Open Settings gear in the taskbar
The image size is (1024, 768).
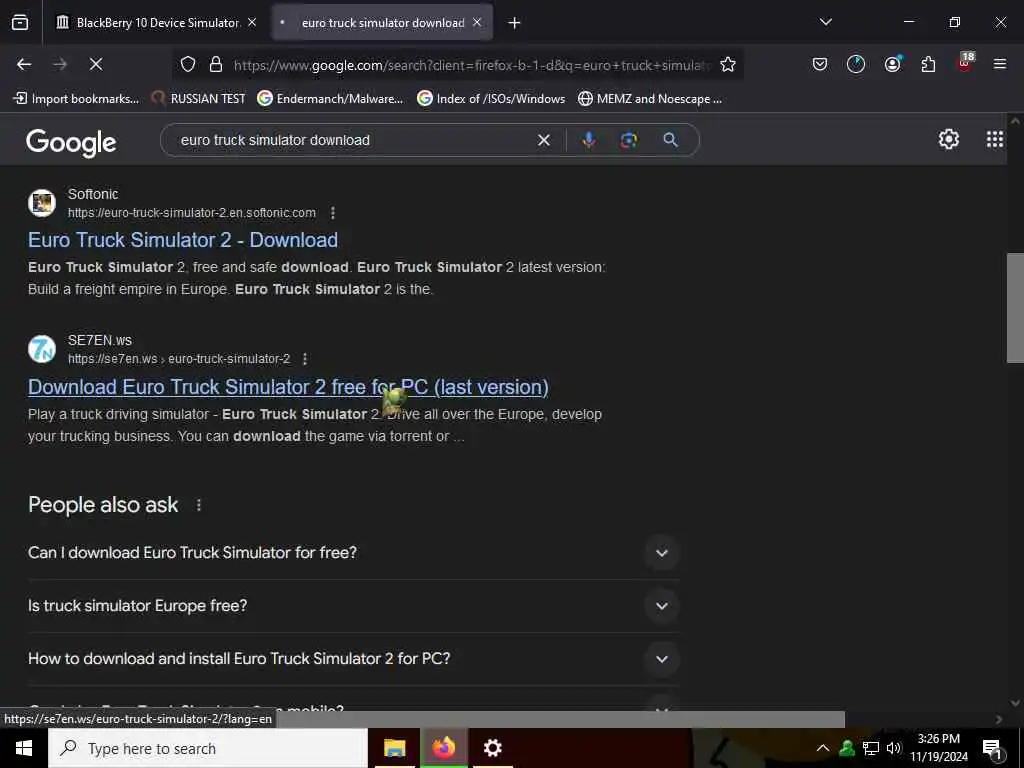tap(492, 748)
